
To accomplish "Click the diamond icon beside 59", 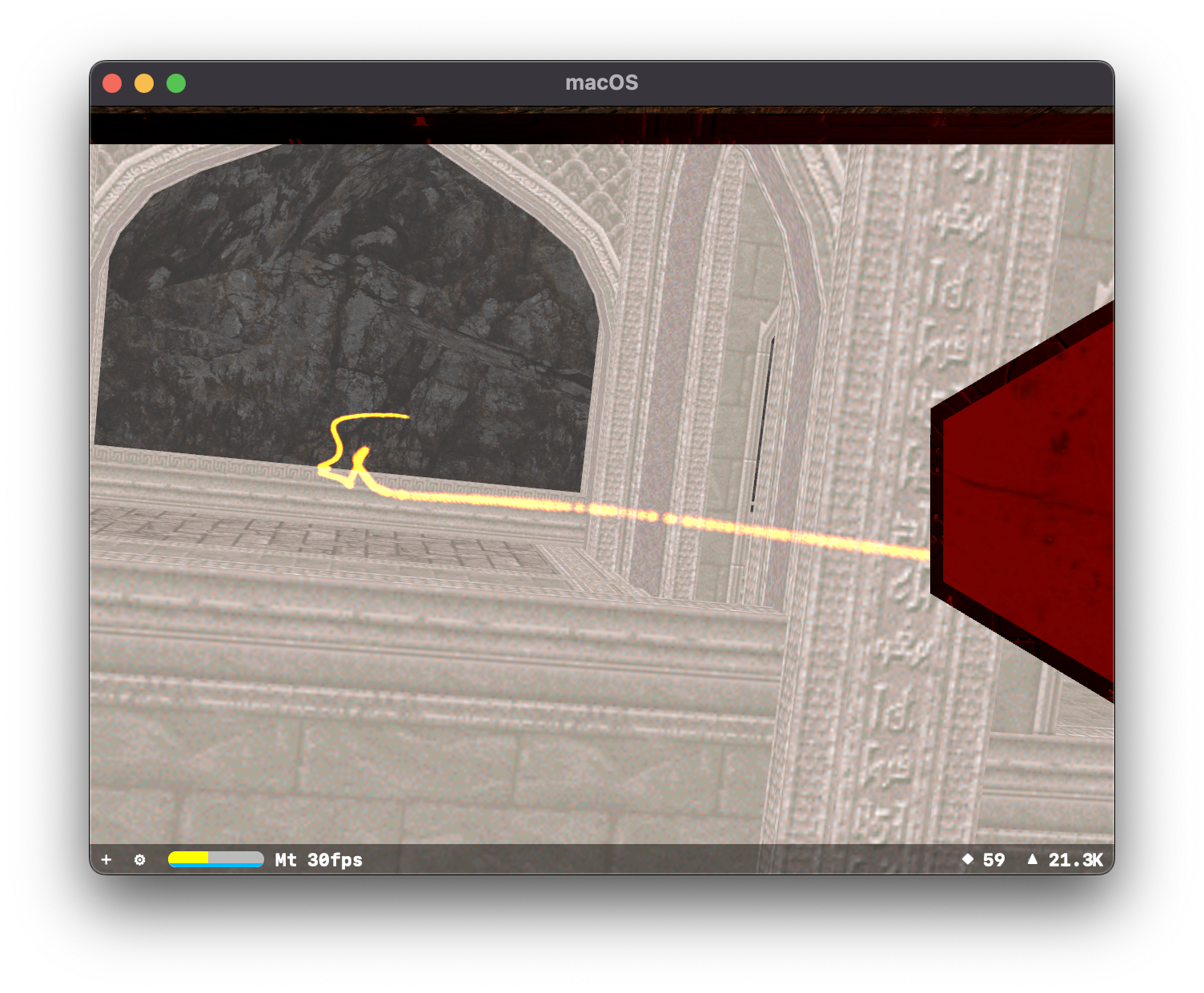I will (x=968, y=859).
